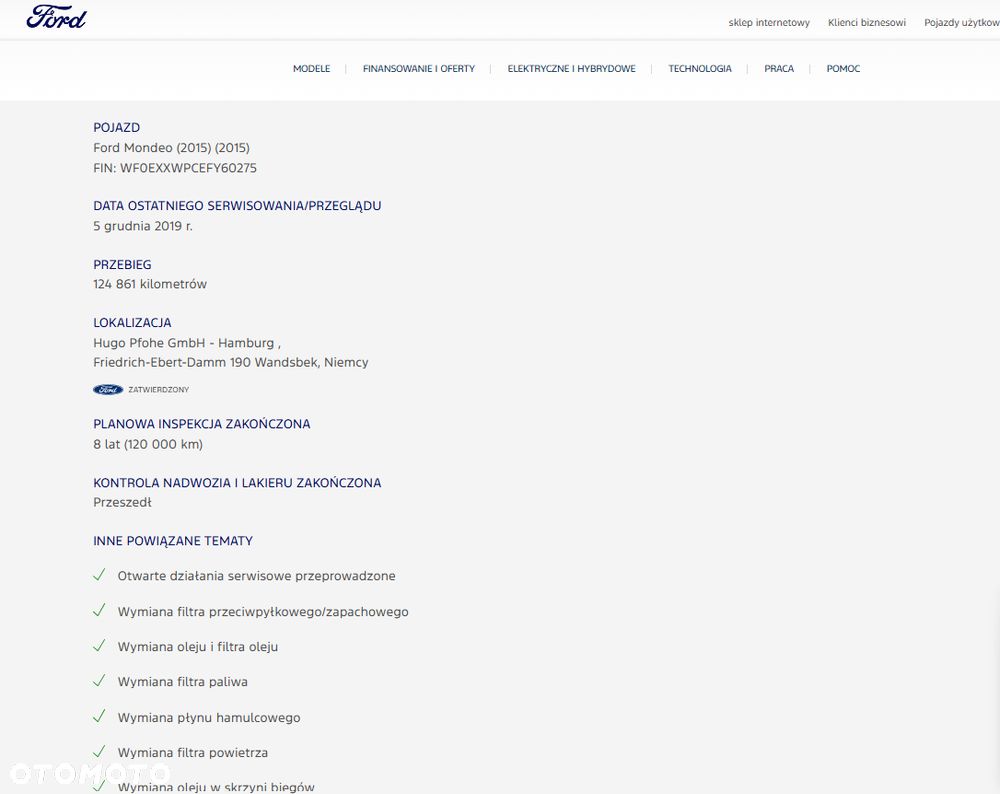Open Elektryczne i Hybrydowe menu
The width and height of the screenshot is (1000, 794).
(x=571, y=69)
